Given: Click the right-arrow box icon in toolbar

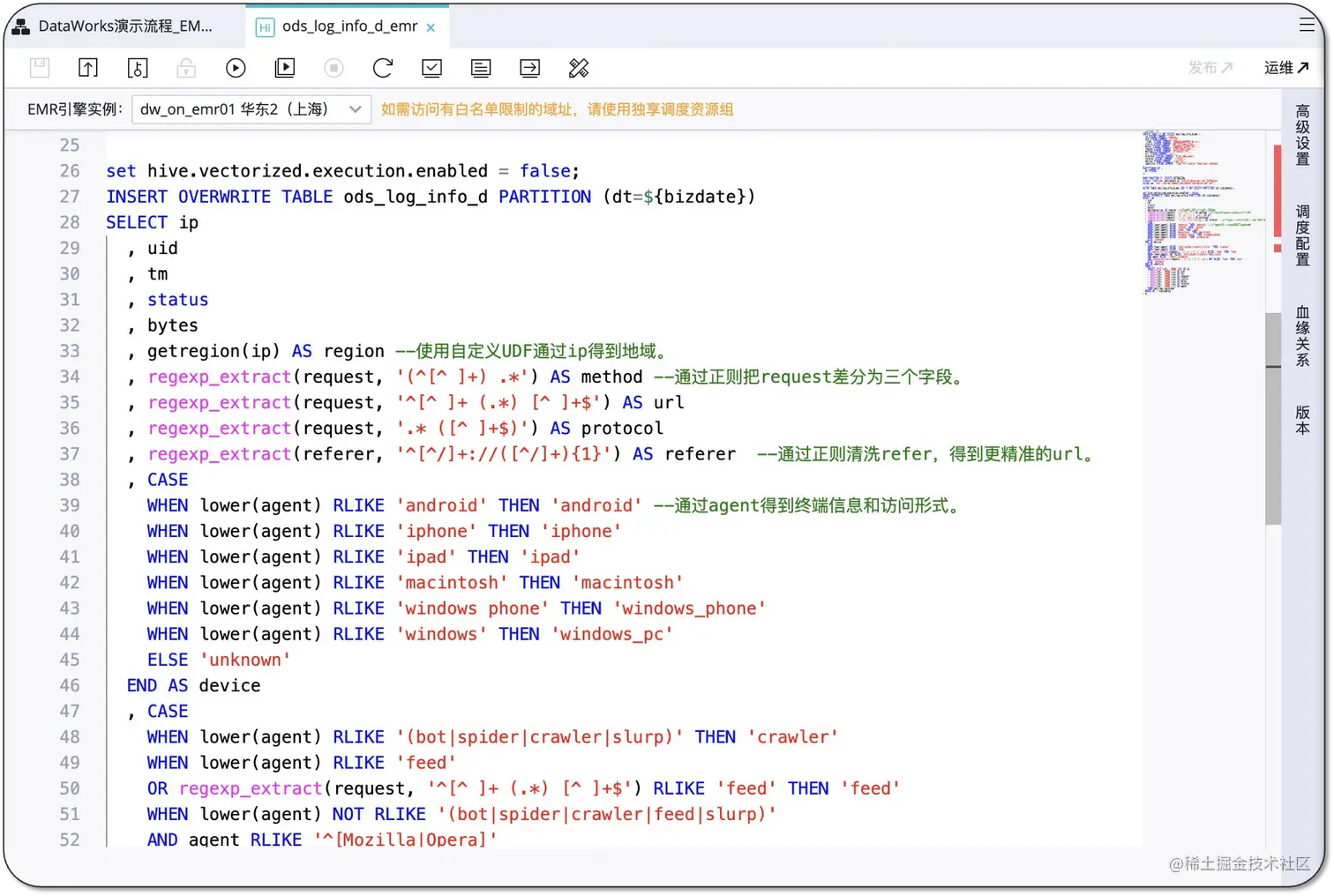Looking at the screenshot, I should pyautogui.click(x=529, y=68).
